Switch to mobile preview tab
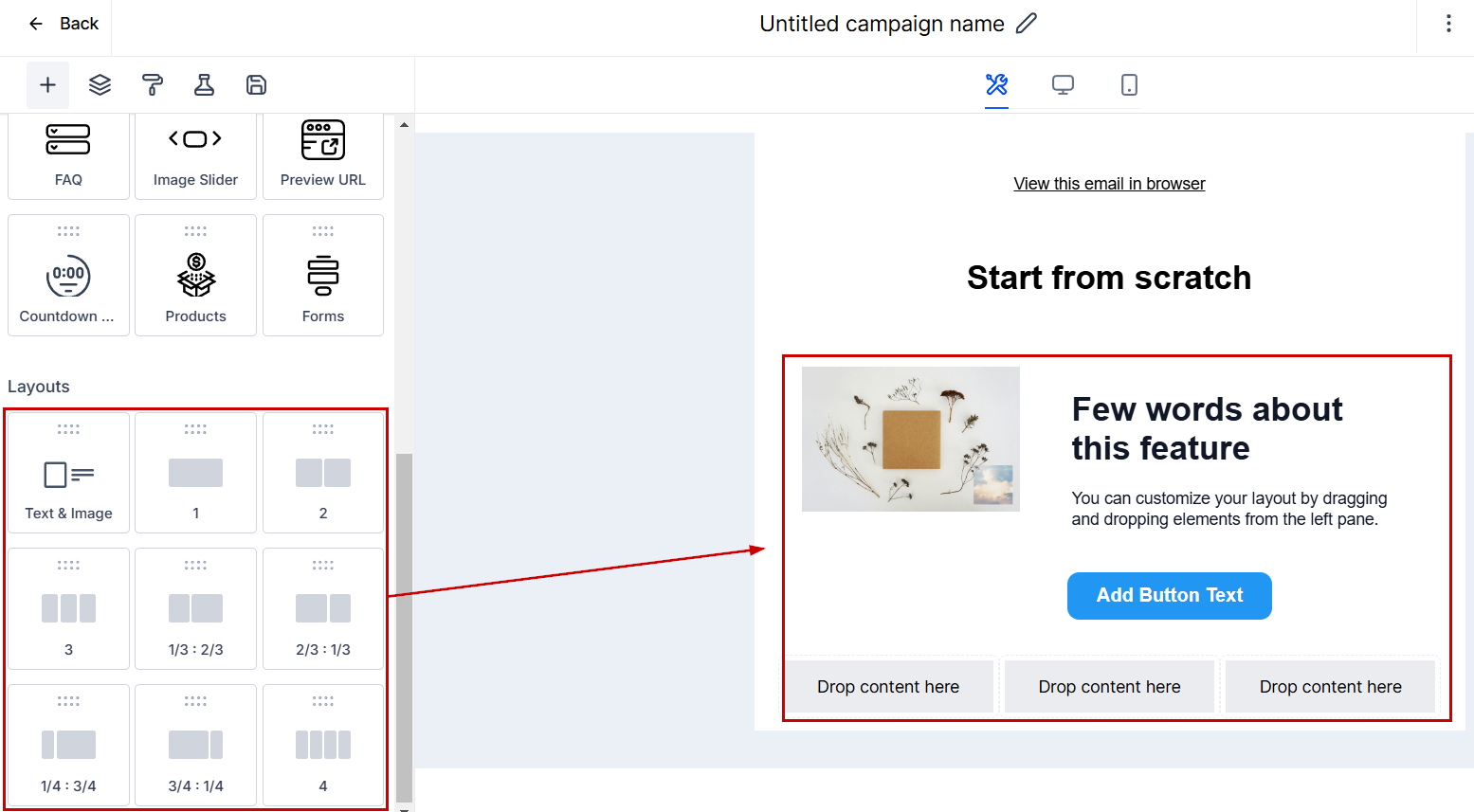Viewport: 1474px width, 812px height. pyautogui.click(x=1129, y=85)
